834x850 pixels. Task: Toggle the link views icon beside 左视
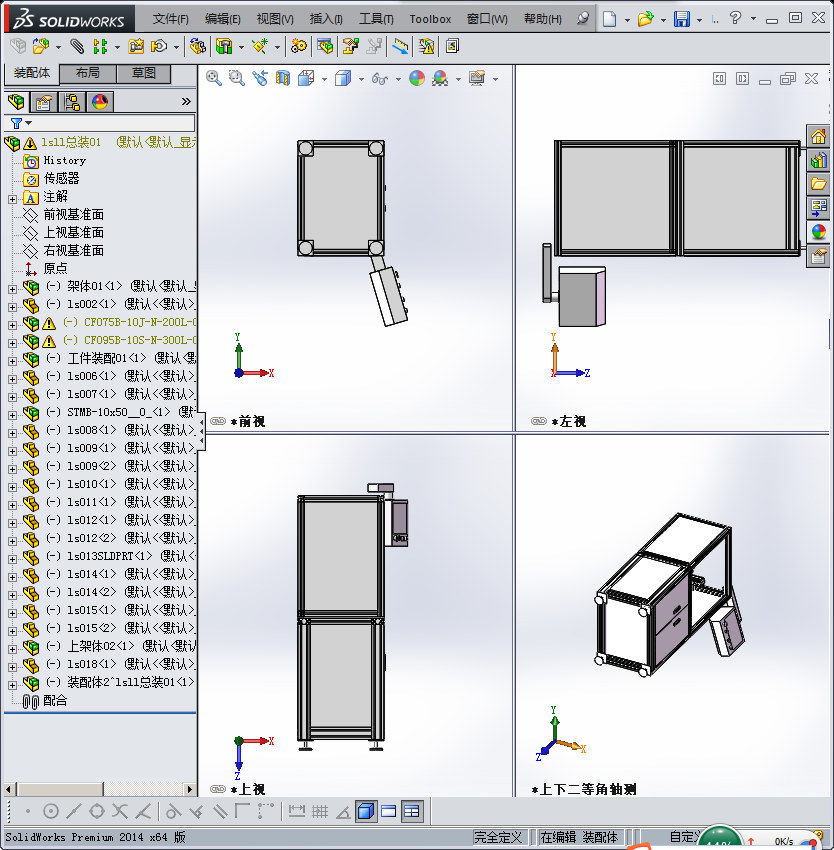tap(539, 421)
